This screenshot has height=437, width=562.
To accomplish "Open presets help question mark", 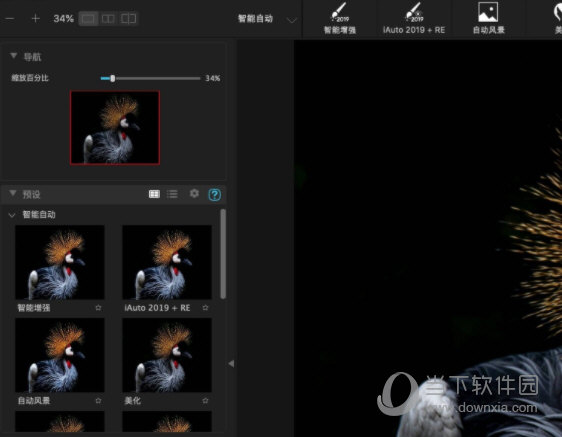I will (x=214, y=195).
